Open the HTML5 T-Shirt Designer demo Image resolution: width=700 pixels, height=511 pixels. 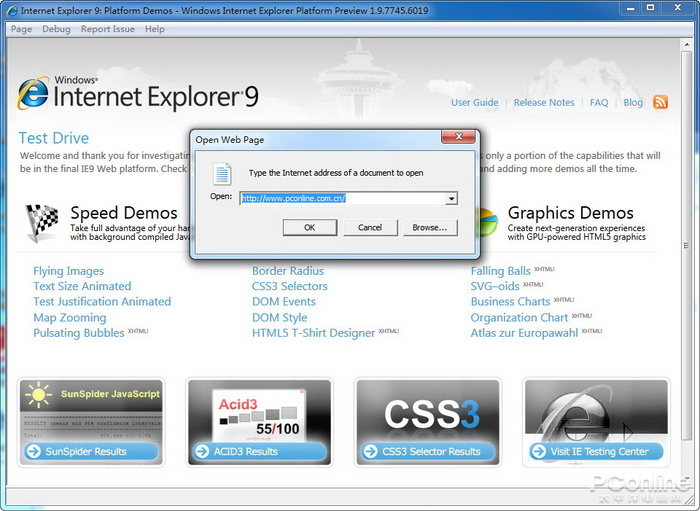313,333
